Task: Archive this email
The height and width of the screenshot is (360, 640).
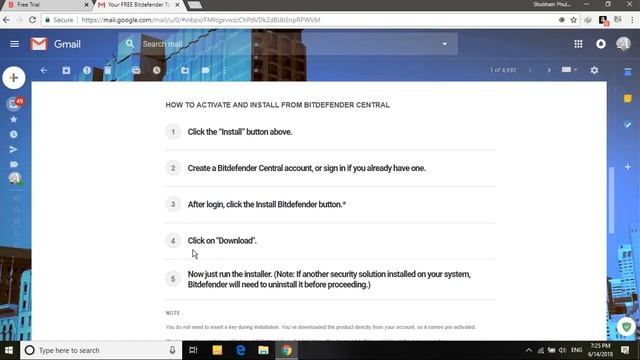Action: (x=66, y=70)
